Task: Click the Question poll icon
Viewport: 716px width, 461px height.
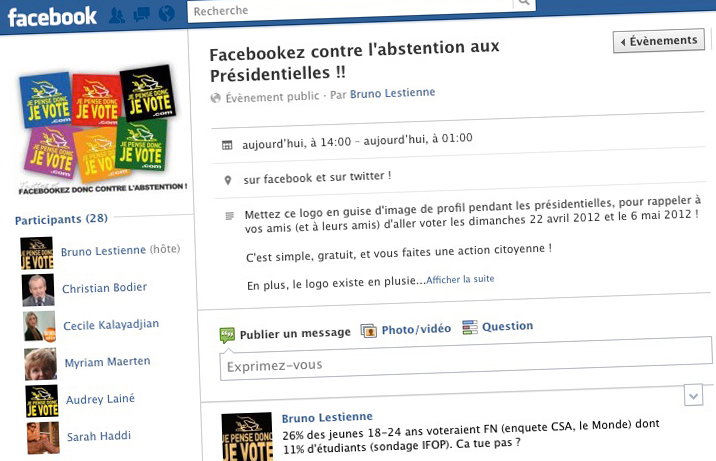Action: pyautogui.click(x=469, y=327)
